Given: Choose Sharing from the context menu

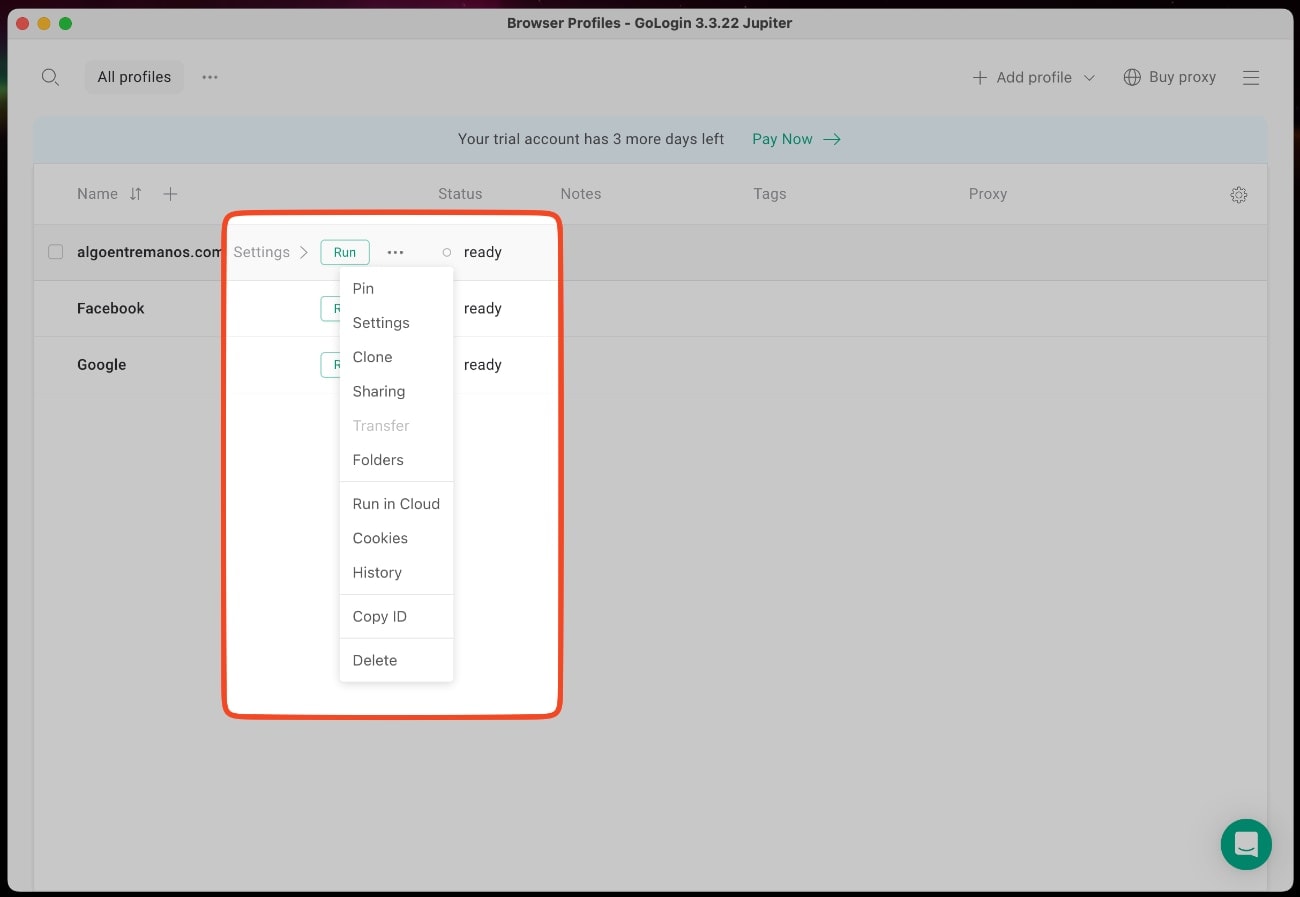Looking at the screenshot, I should tap(396, 391).
